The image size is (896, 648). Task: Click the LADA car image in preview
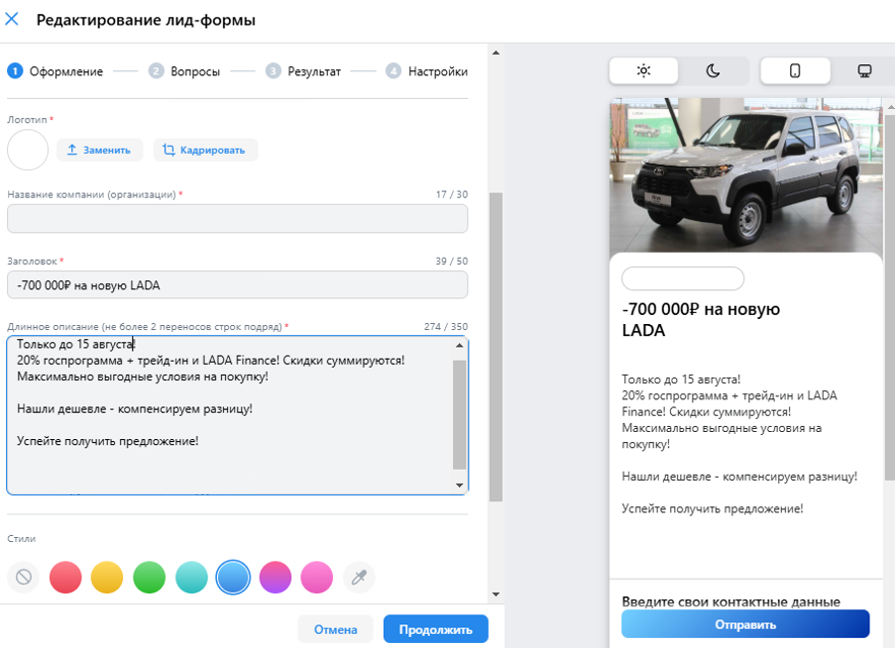click(x=746, y=175)
